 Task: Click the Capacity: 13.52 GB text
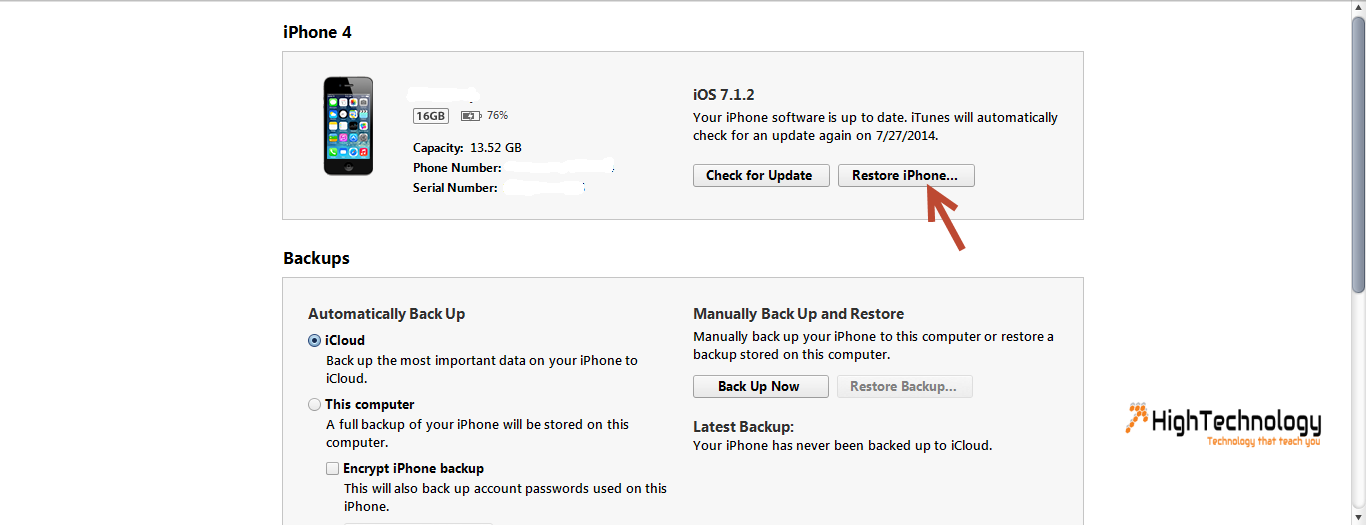[467, 147]
